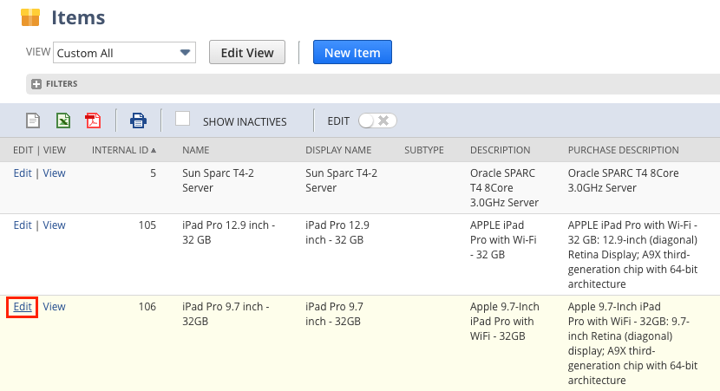Toggle the inline Edit switch on
The width and height of the screenshot is (720, 391).
(x=377, y=121)
